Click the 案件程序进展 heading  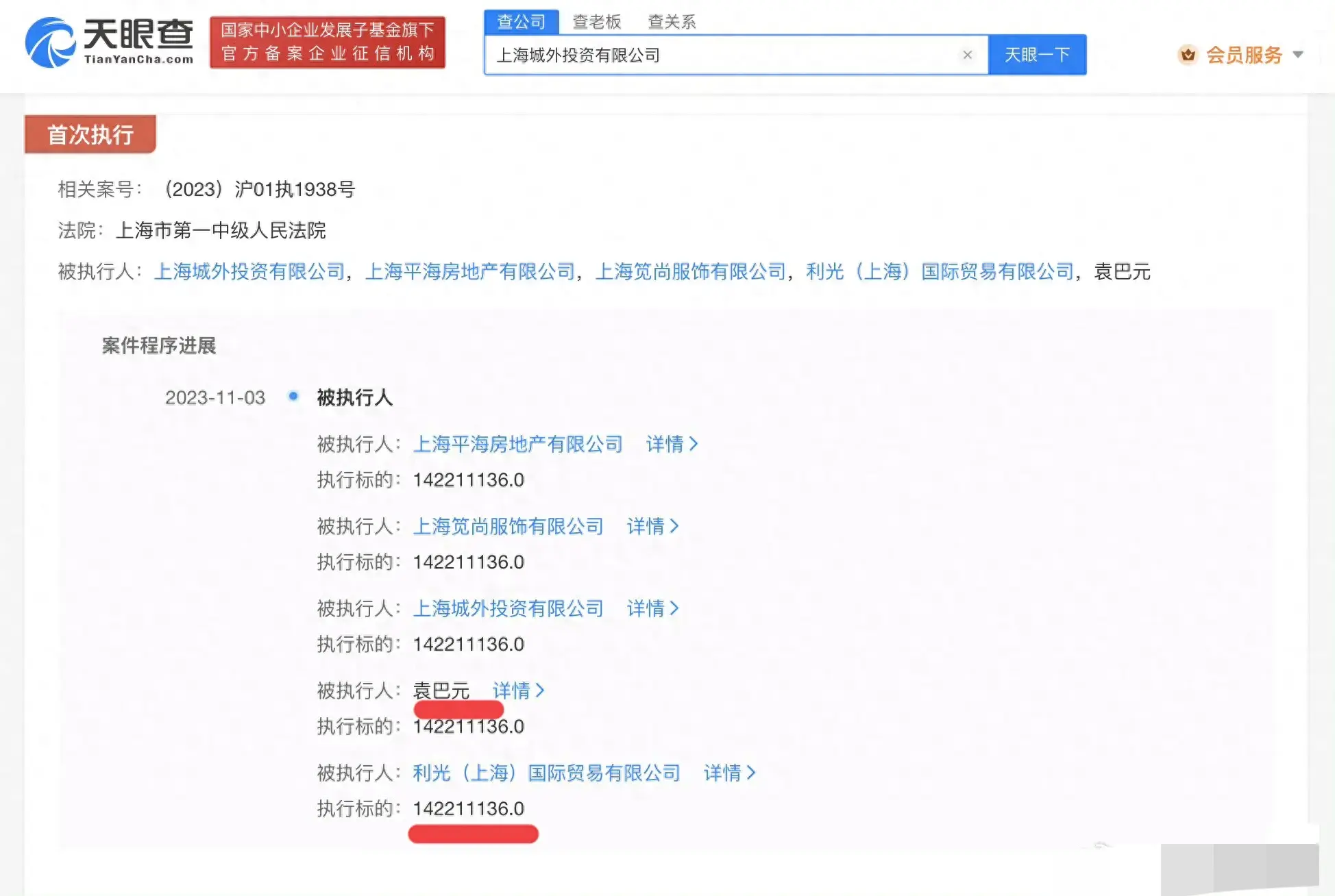159,345
